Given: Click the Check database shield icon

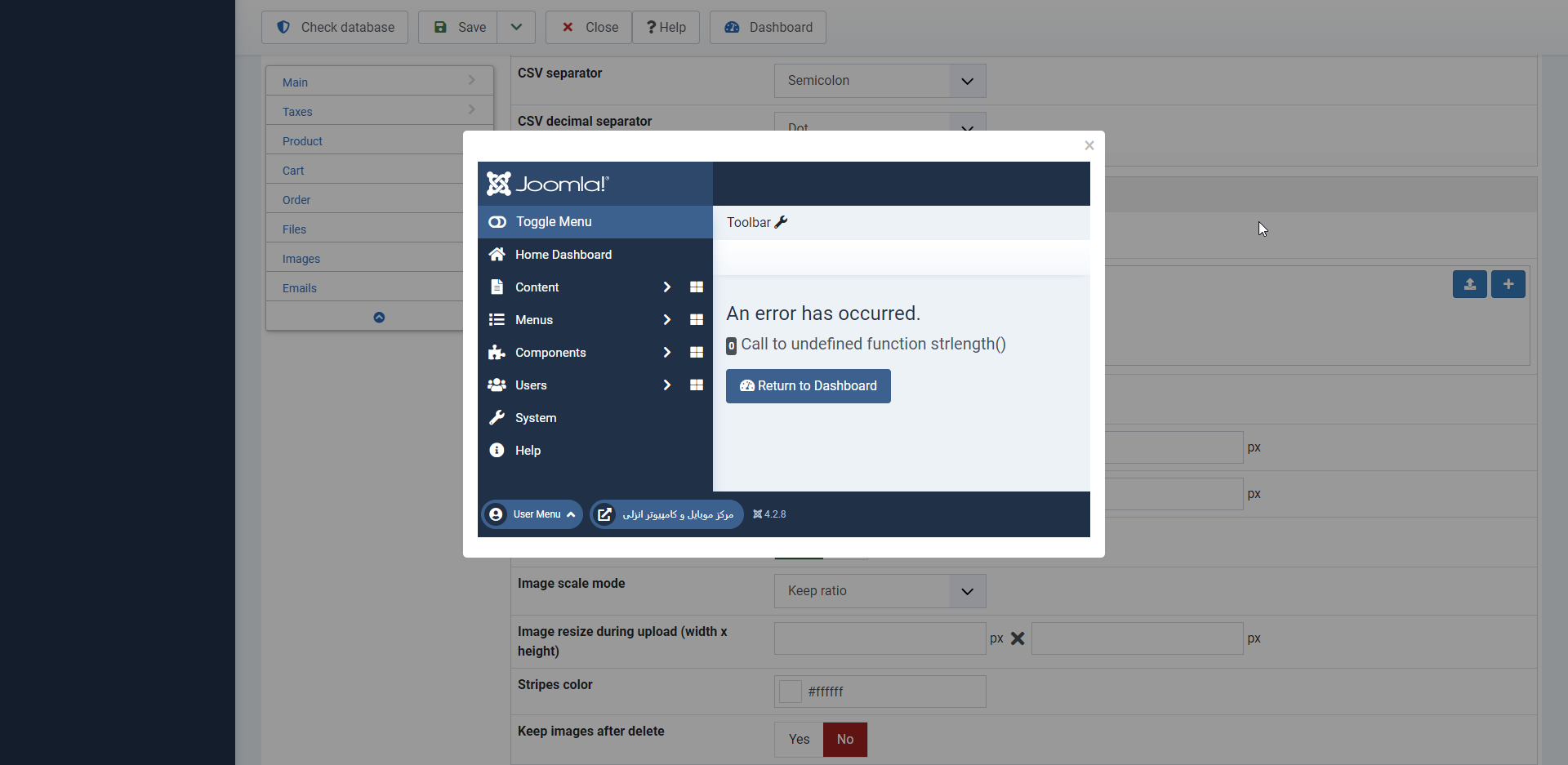Looking at the screenshot, I should tap(283, 27).
